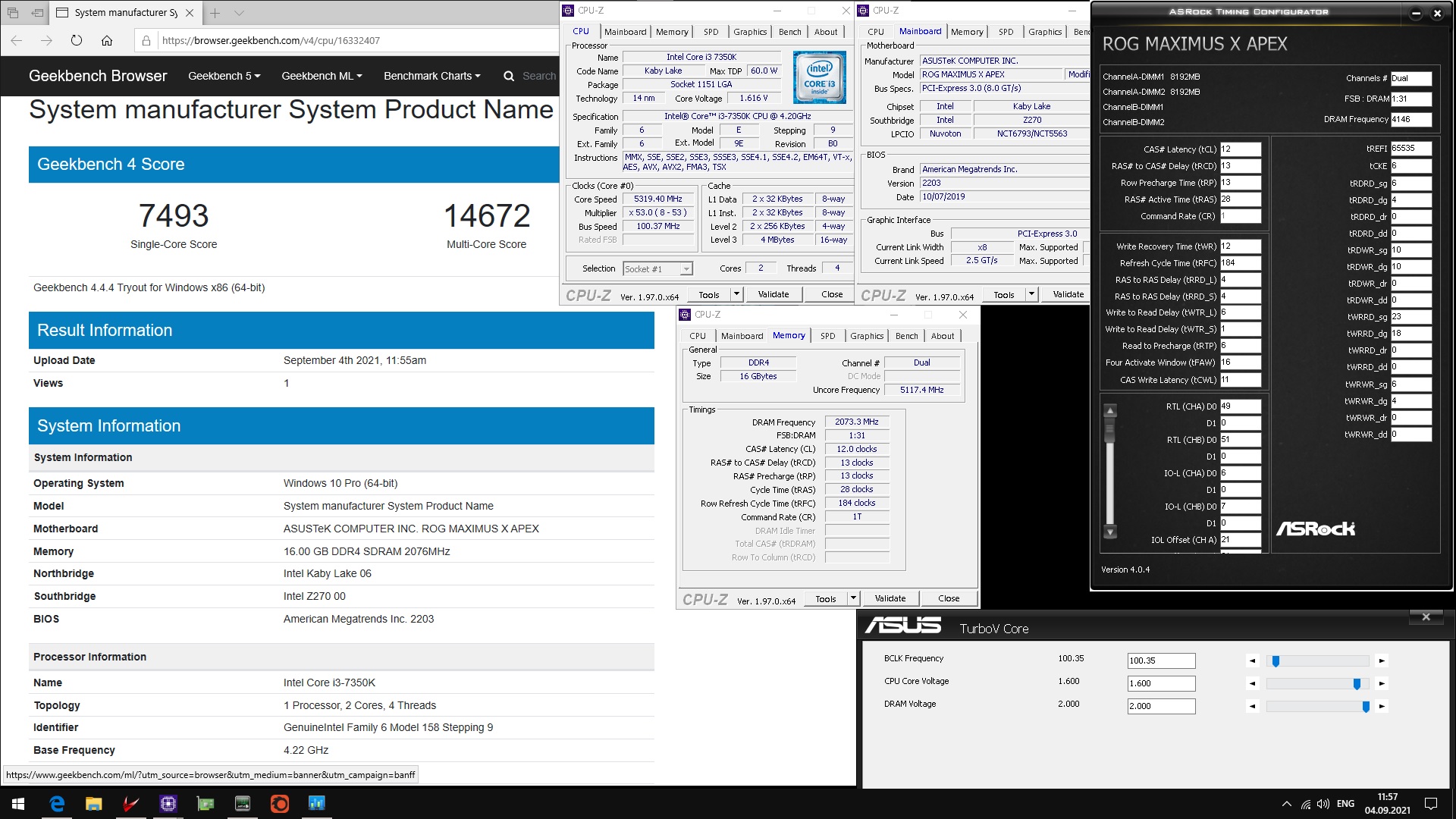The image size is (1456, 819).
Task: Open About tab in Memory window
Action: point(943,336)
